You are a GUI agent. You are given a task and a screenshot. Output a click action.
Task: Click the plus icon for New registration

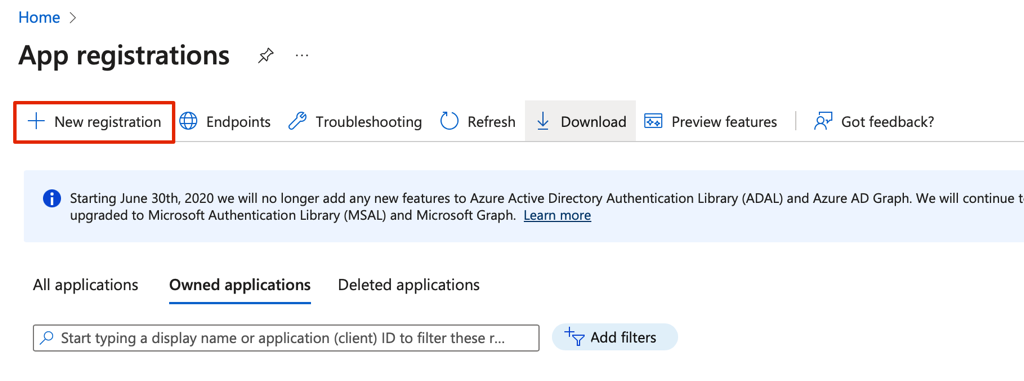click(36, 122)
